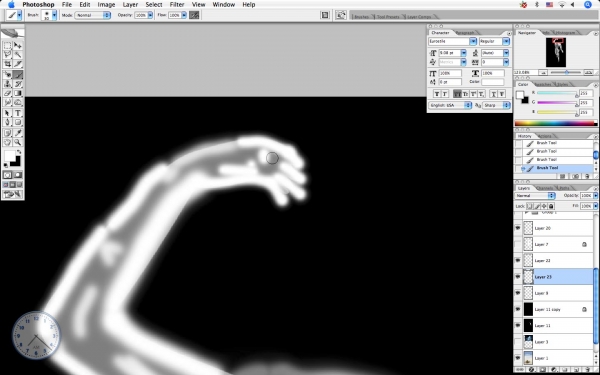Hide Layer 20 visibility eye

518,228
